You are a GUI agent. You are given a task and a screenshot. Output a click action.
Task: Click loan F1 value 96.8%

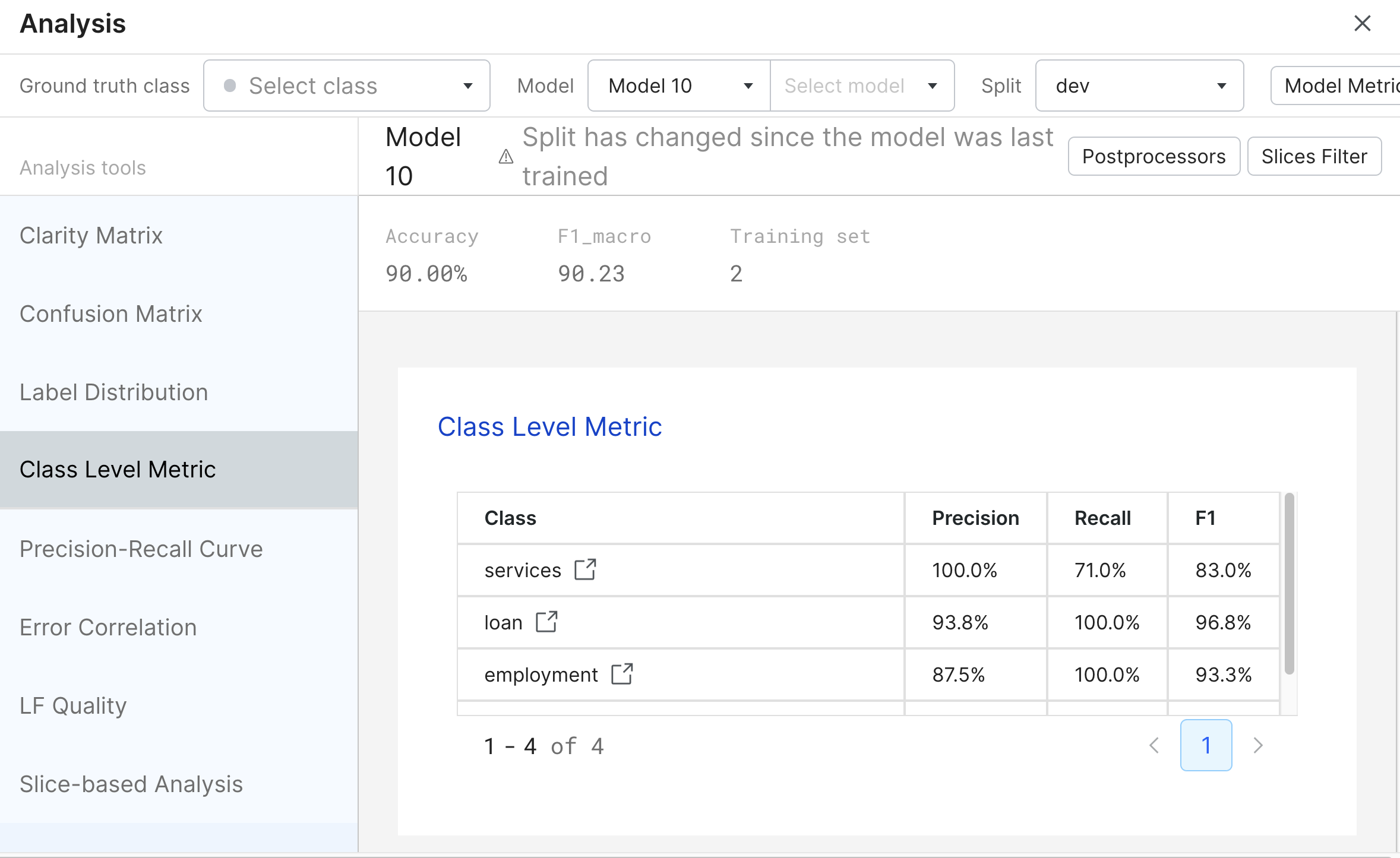click(1224, 622)
